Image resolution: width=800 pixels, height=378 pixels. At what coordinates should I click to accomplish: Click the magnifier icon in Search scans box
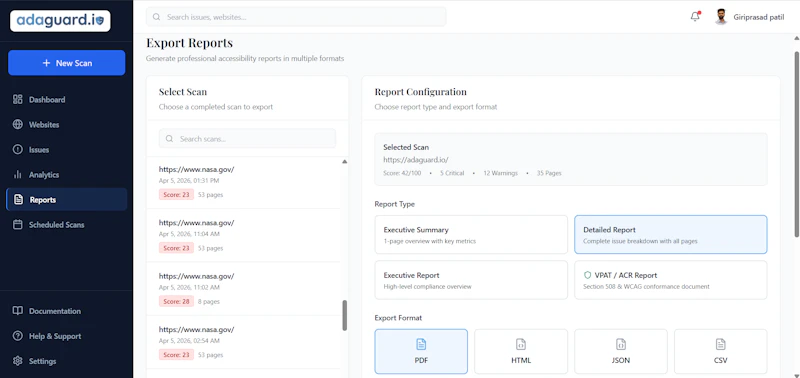tap(169, 139)
